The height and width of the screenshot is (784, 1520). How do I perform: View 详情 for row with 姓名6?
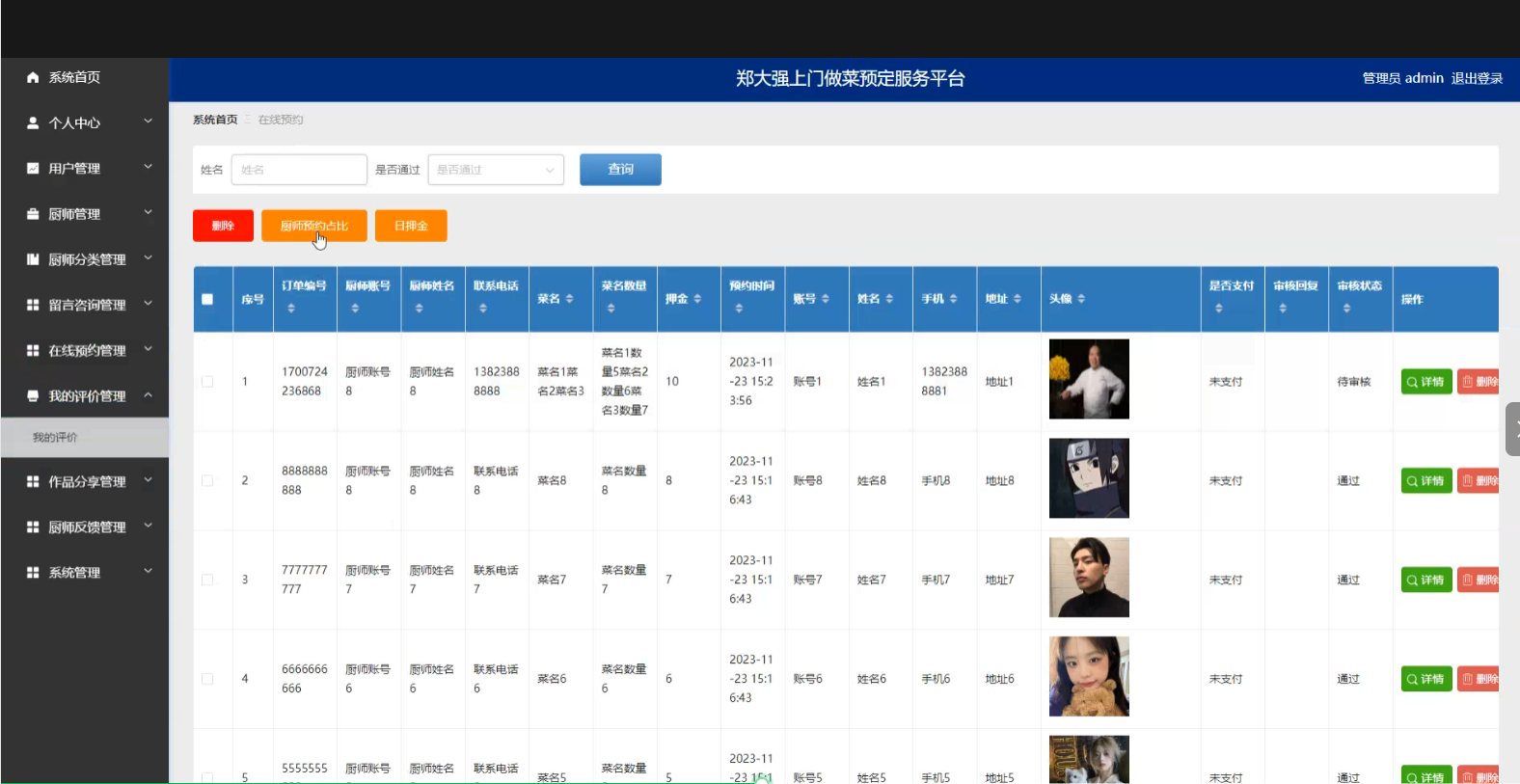(1426, 679)
